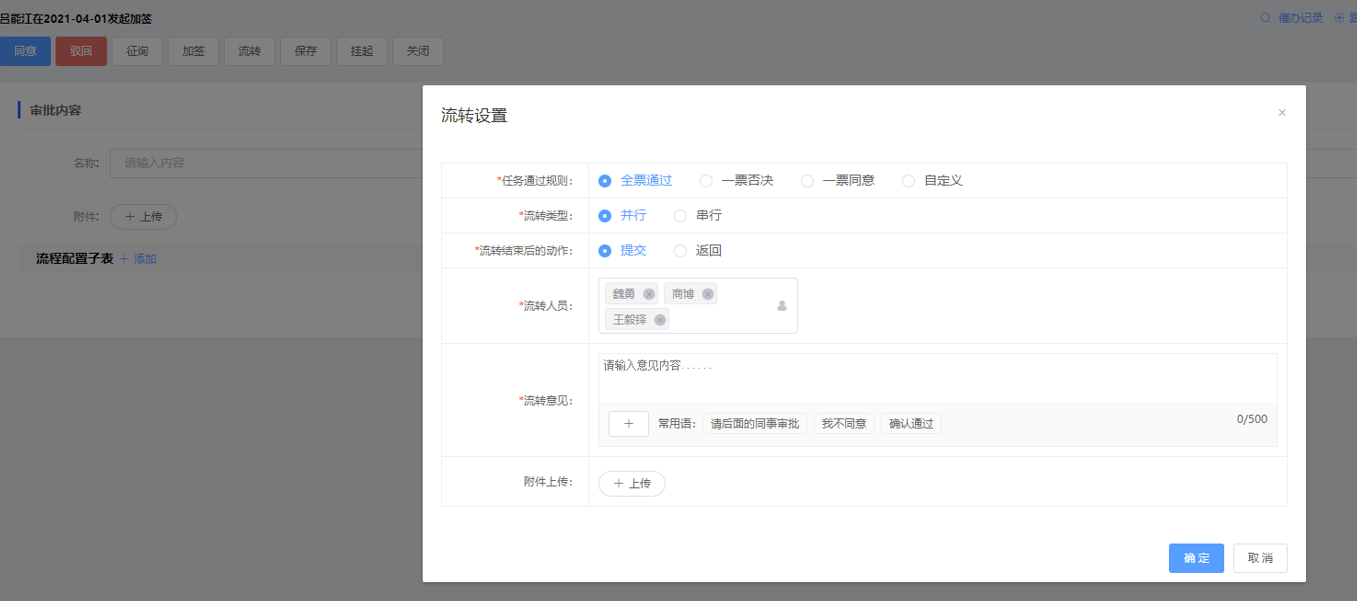Cancel the transfer settings dialog
The height and width of the screenshot is (601, 1357).
click(1260, 558)
